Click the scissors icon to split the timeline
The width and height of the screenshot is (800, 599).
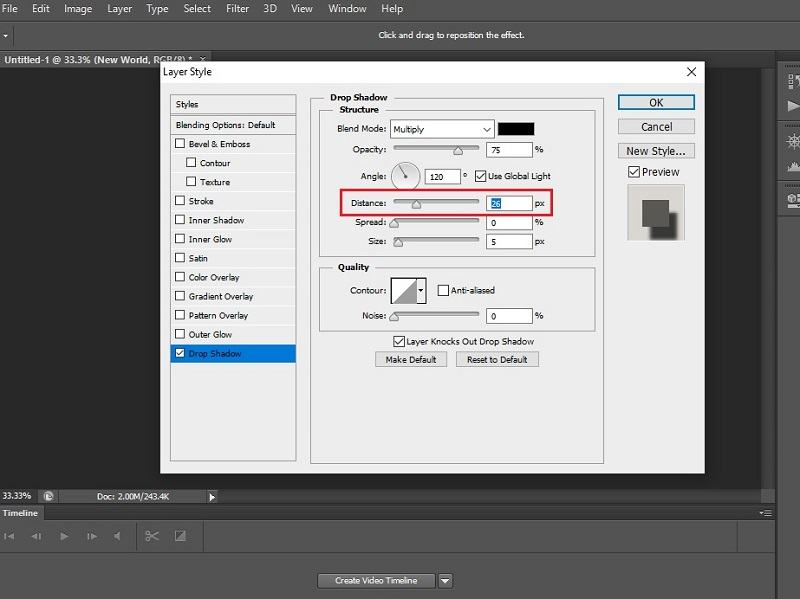click(152, 536)
